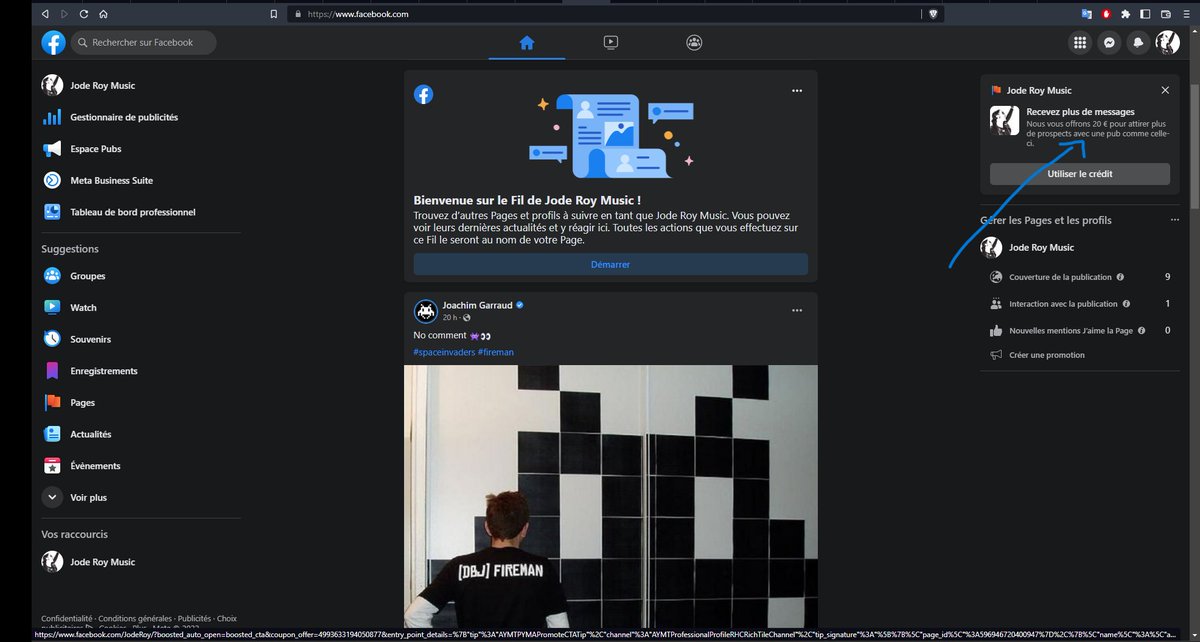The height and width of the screenshot is (642, 1200).
Task: Click Conditions générales footer link
Action: (135, 618)
